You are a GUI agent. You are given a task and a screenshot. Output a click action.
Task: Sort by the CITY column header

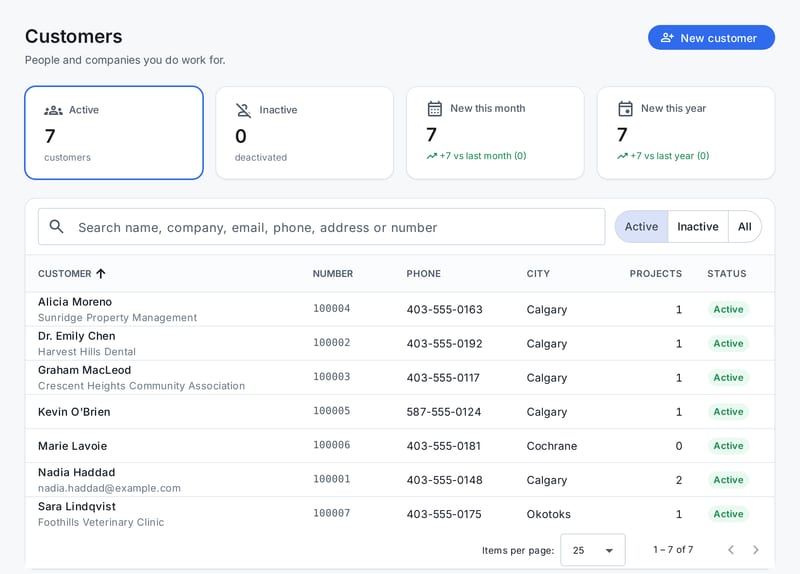point(538,274)
